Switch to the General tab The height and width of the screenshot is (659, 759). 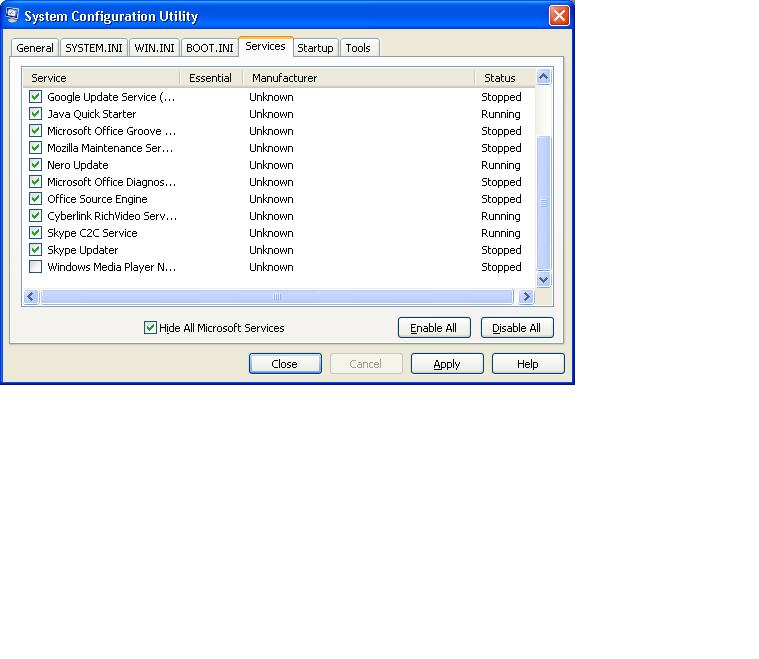35,48
